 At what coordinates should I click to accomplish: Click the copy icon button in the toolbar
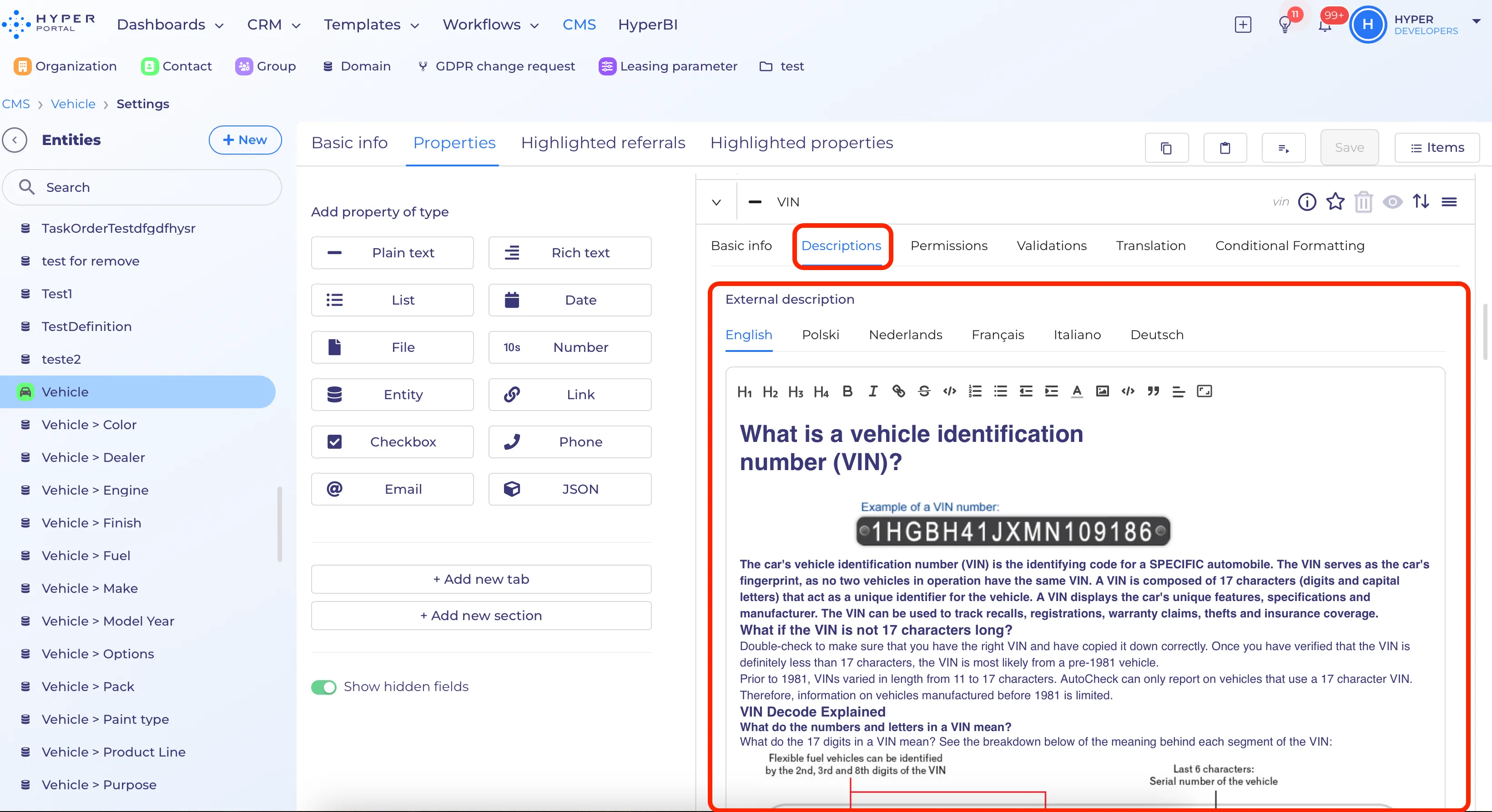coord(1166,148)
